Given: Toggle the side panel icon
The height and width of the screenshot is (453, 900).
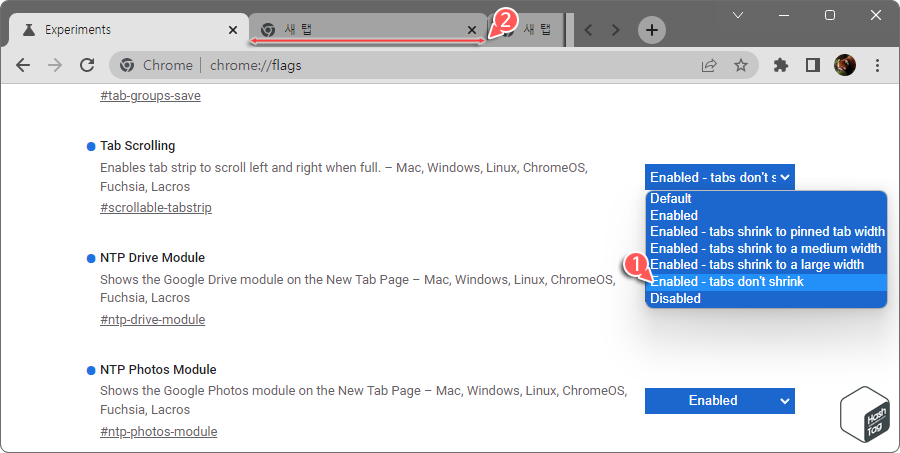Looking at the screenshot, I should click(813, 65).
